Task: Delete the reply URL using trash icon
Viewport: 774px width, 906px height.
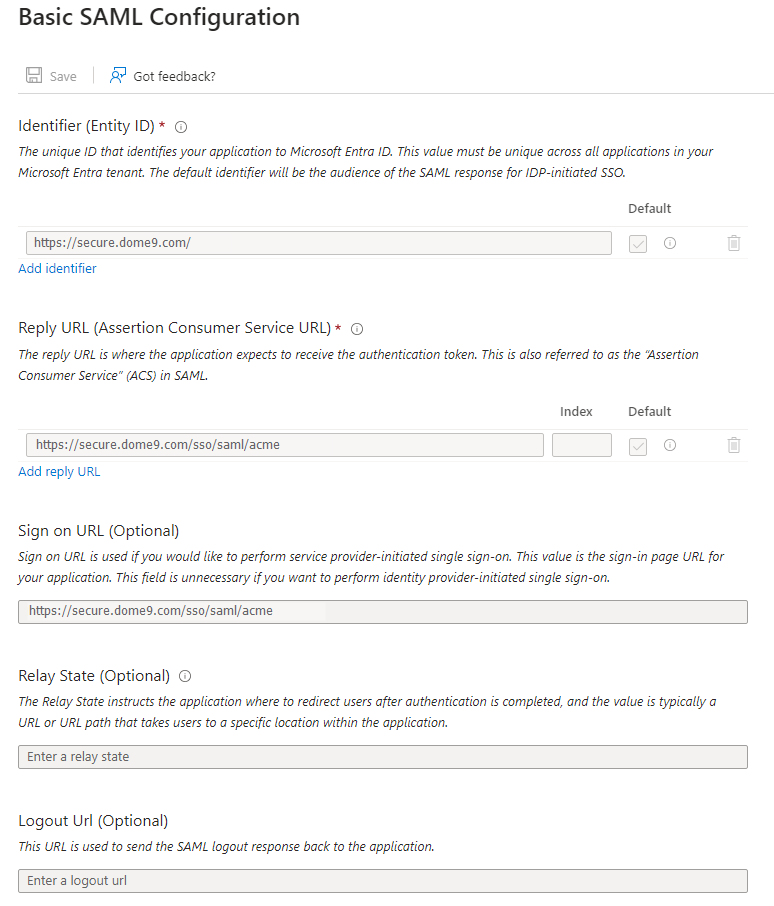Action: (x=734, y=445)
